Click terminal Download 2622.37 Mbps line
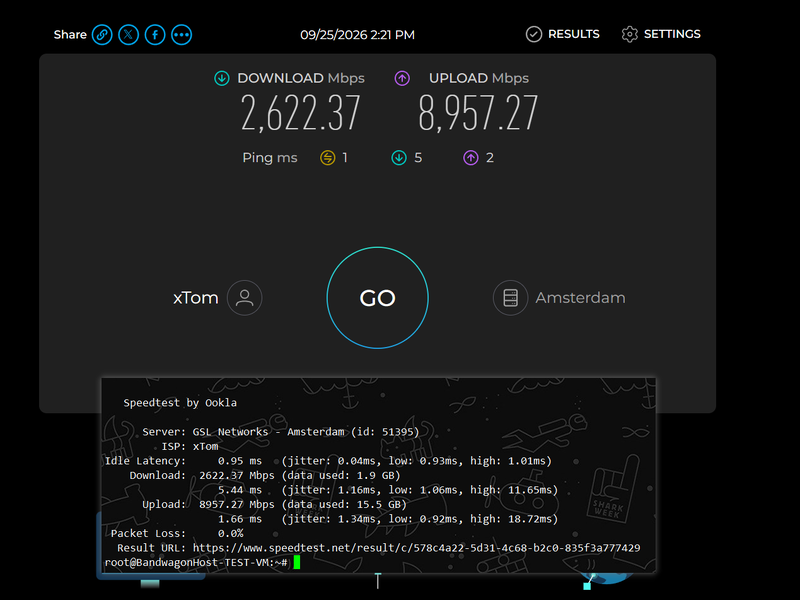This screenshot has width=800, height=600. tap(265, 476)
